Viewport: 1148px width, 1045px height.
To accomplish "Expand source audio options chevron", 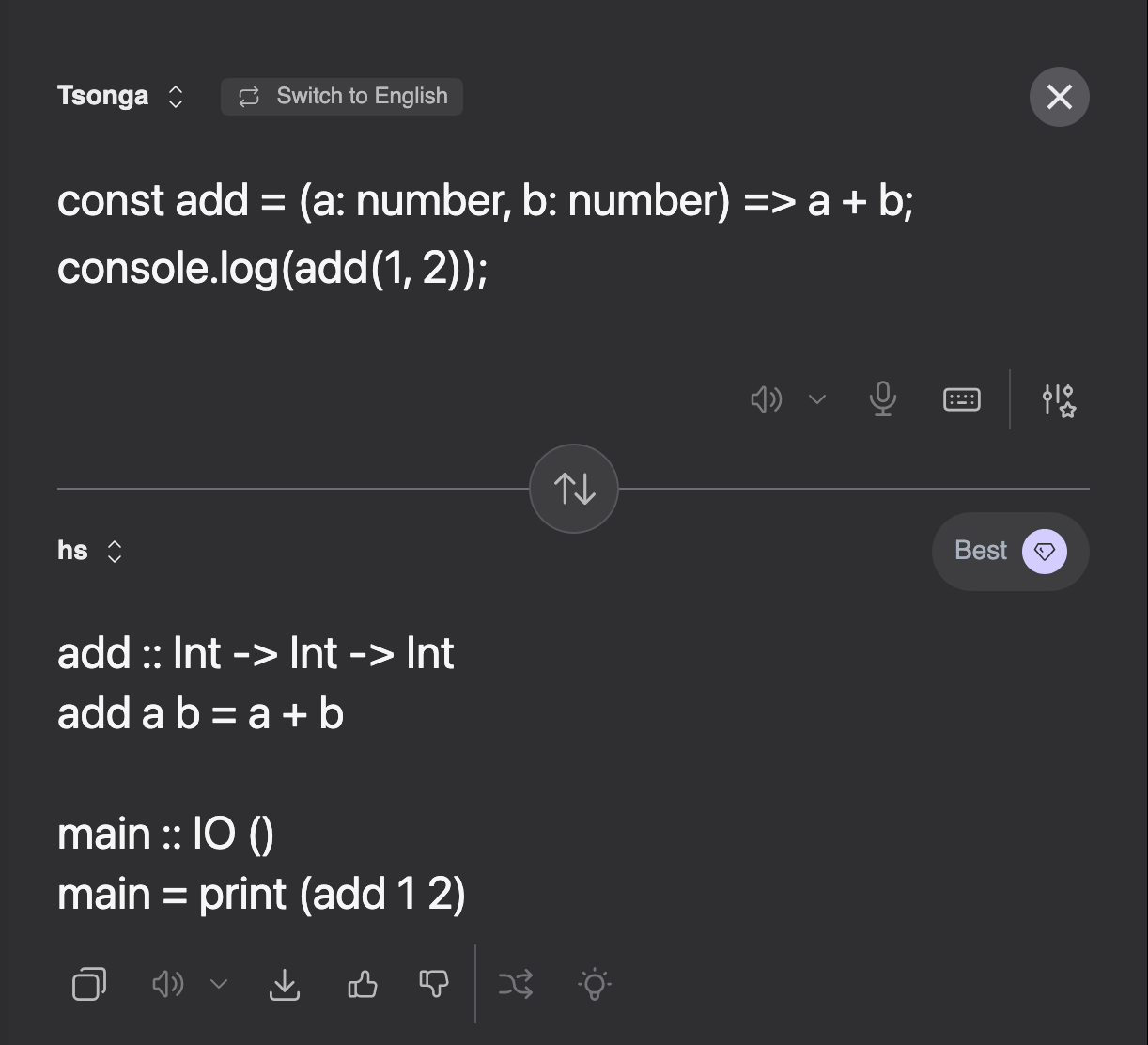I will [817, 399].
